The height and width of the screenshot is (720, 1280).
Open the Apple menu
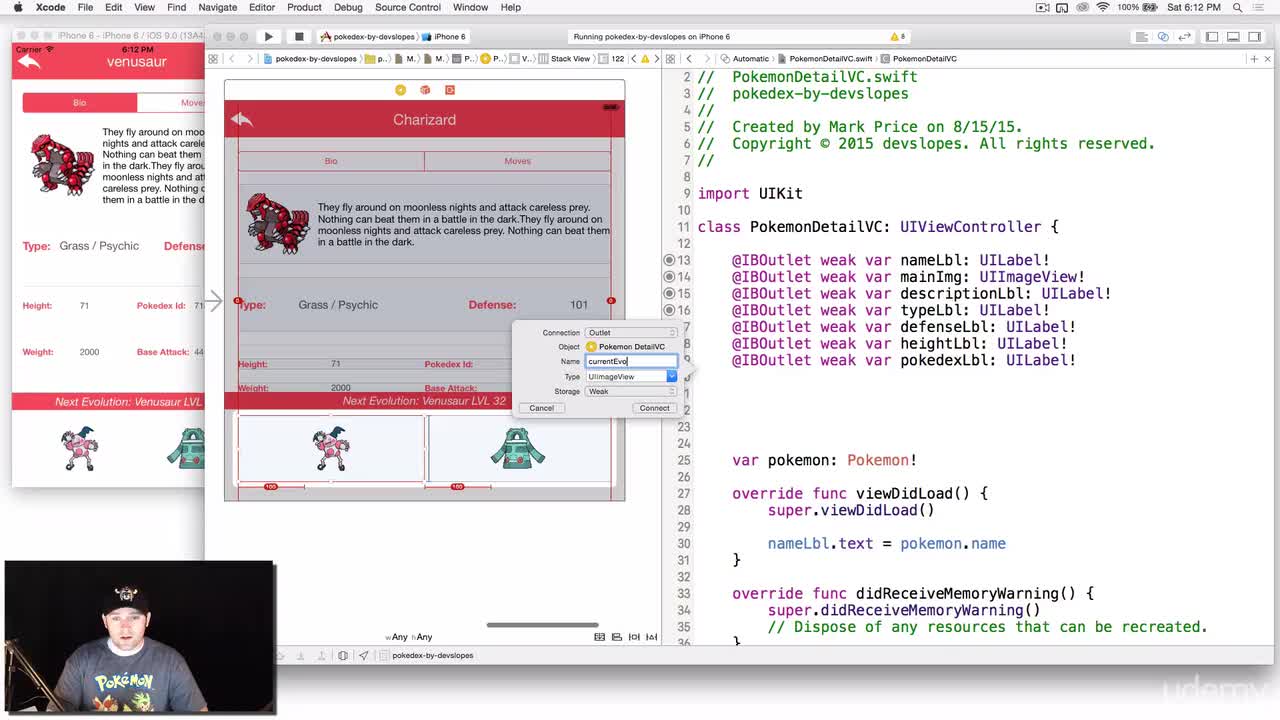point(17,7)
